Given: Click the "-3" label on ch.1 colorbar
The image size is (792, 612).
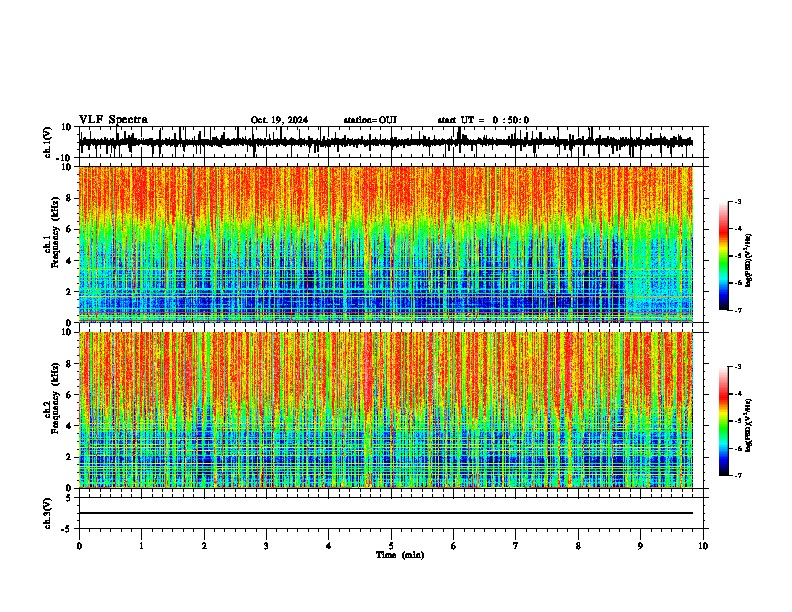Looking at the screenshot, I should tap(738, 202).
